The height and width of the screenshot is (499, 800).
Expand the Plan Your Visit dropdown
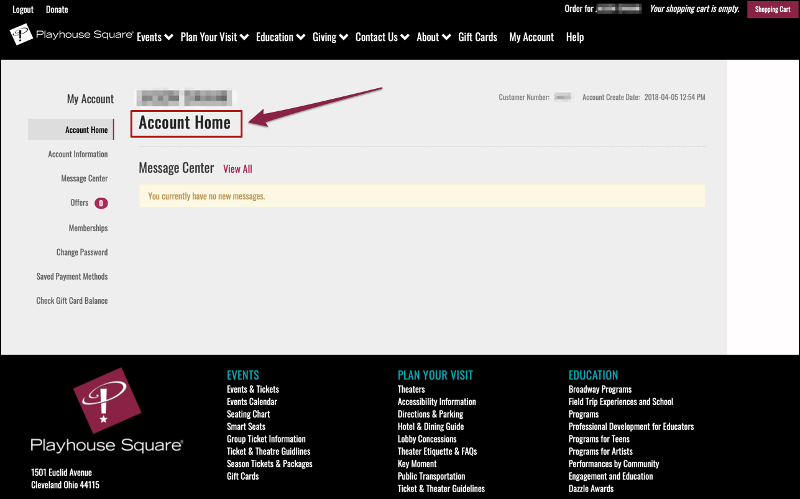point(214,37)
